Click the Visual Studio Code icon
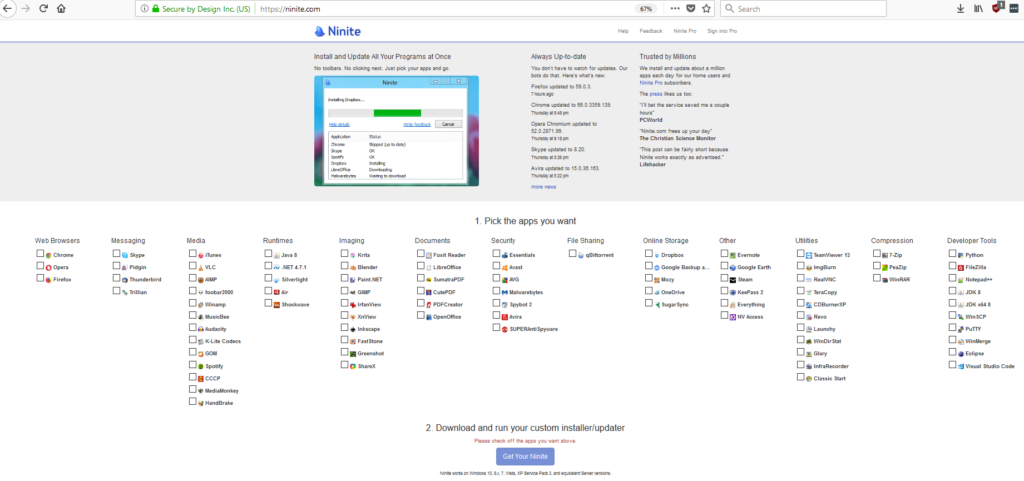The width and height of the screenshot is (1024, 481). pos(961,366)
